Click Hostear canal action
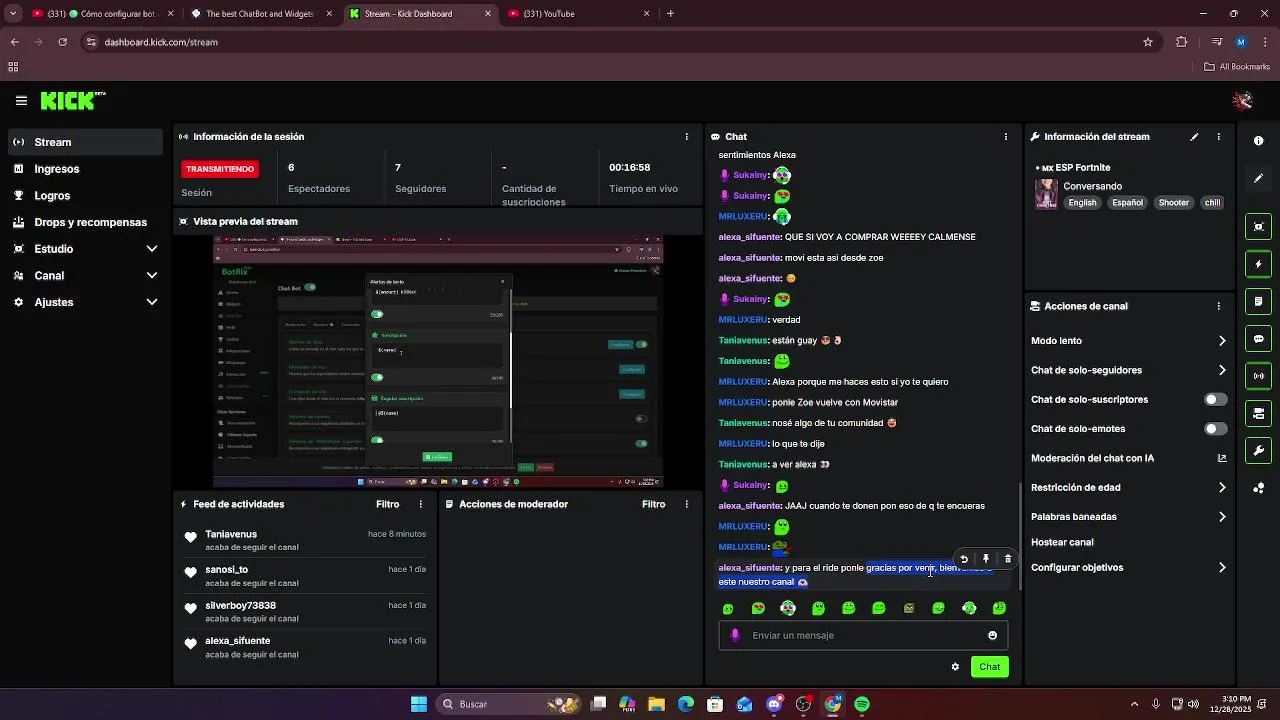 (x=1062, y=543)
